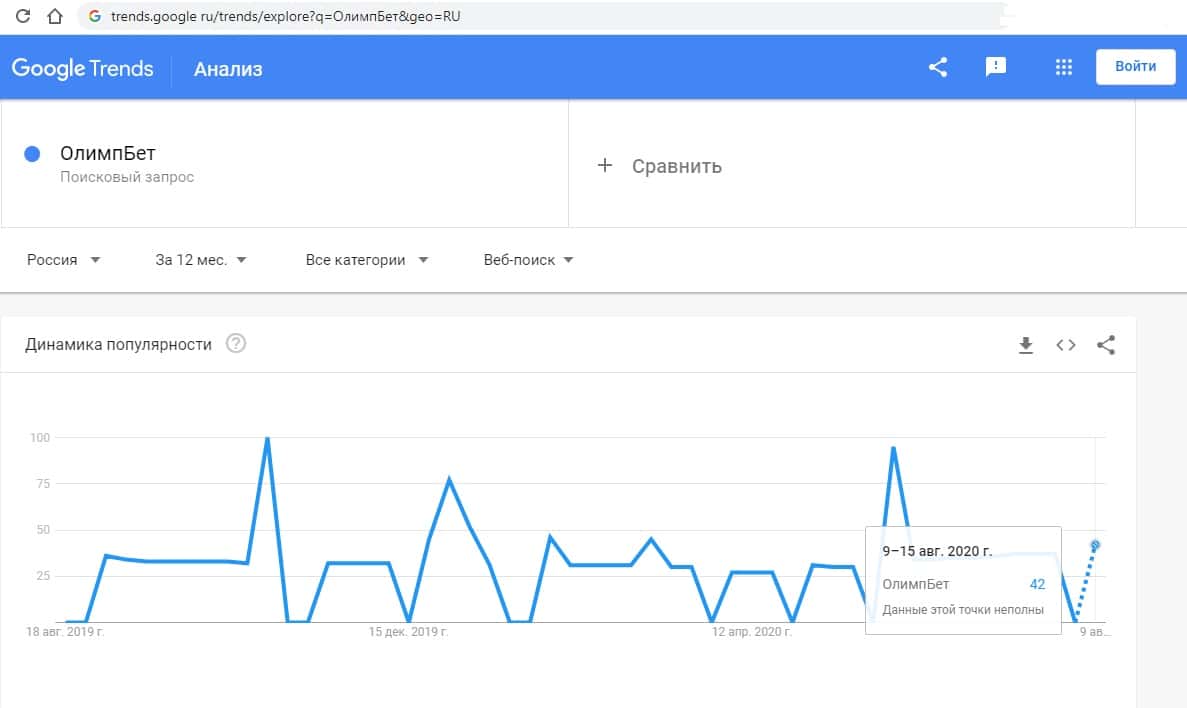The width and height of the screenshot is (1187, 708).
Task: Open the Веб-поиск search type dropdown
Action: (x=528, y=260)
